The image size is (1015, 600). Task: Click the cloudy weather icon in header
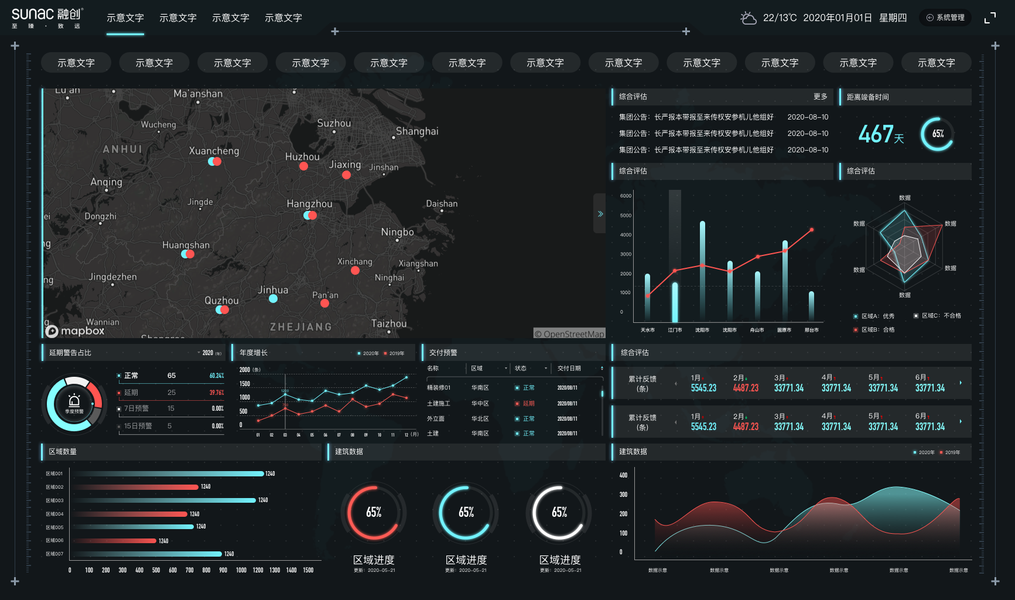748,18
